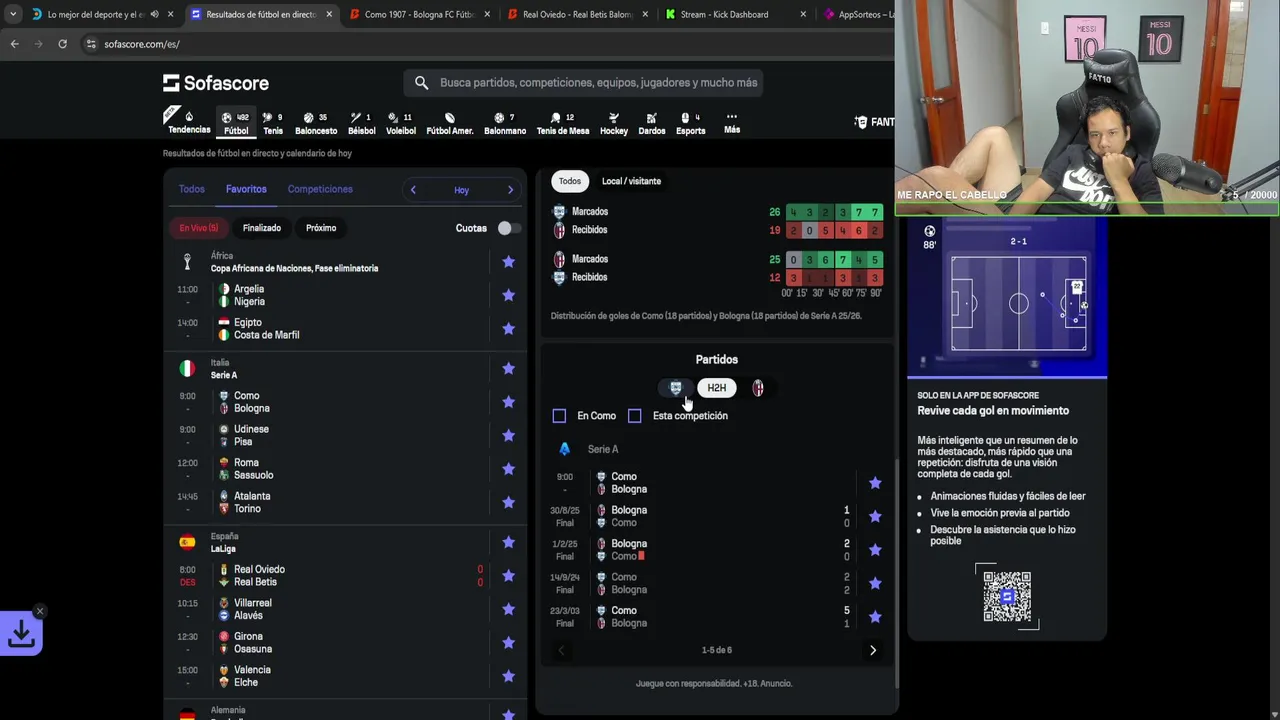Filter by Próximo matches

[x=321, y=228]
